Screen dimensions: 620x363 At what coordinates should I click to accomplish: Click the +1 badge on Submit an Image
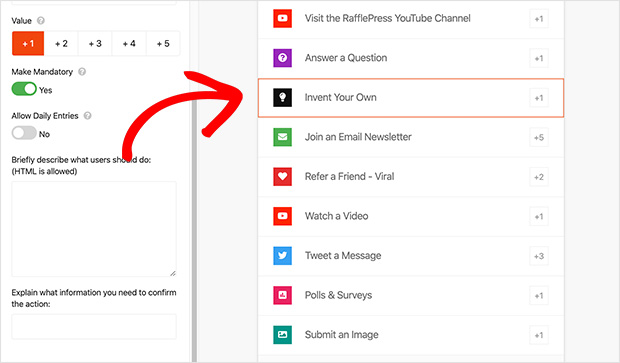539,335
